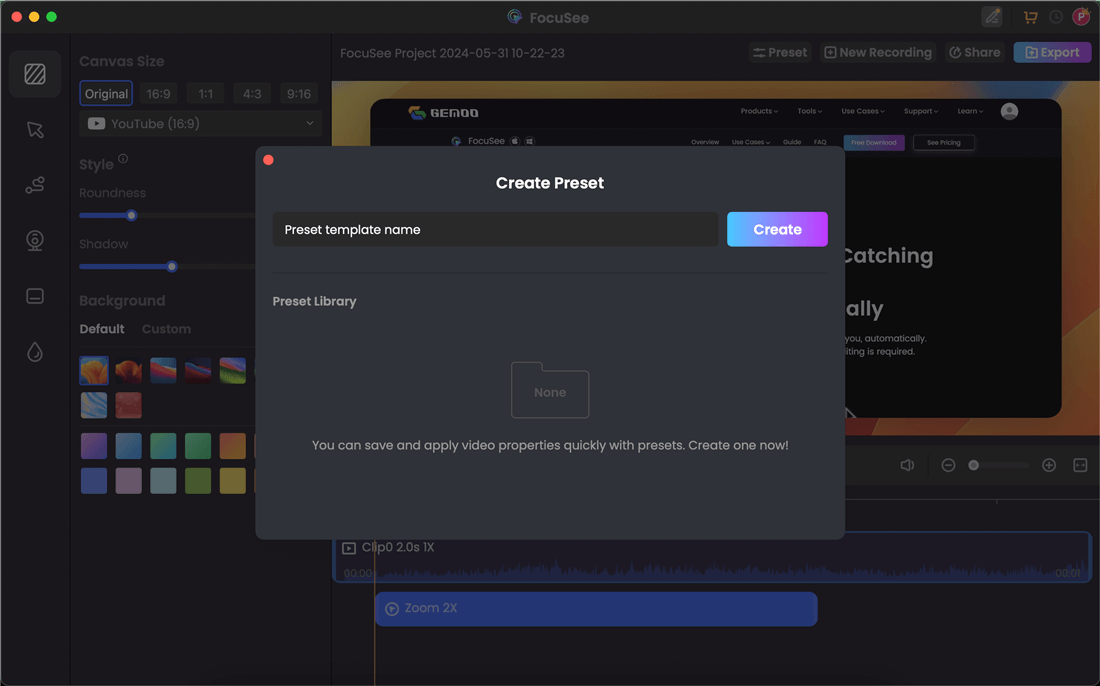Close the Create Preset dialog
Screen dimensions: 1100x686
click(x=268, y=160)
